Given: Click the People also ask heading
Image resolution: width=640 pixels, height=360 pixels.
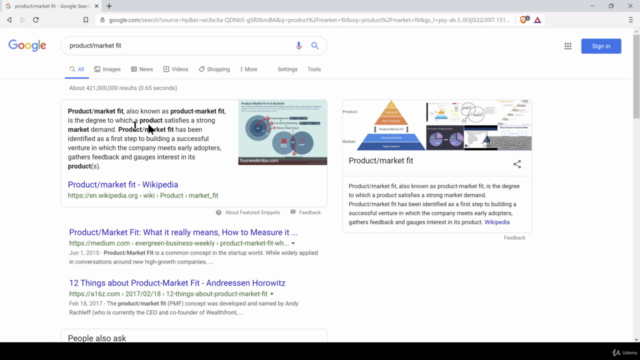Looking at the screenshot, I should (x=97, y=338).
